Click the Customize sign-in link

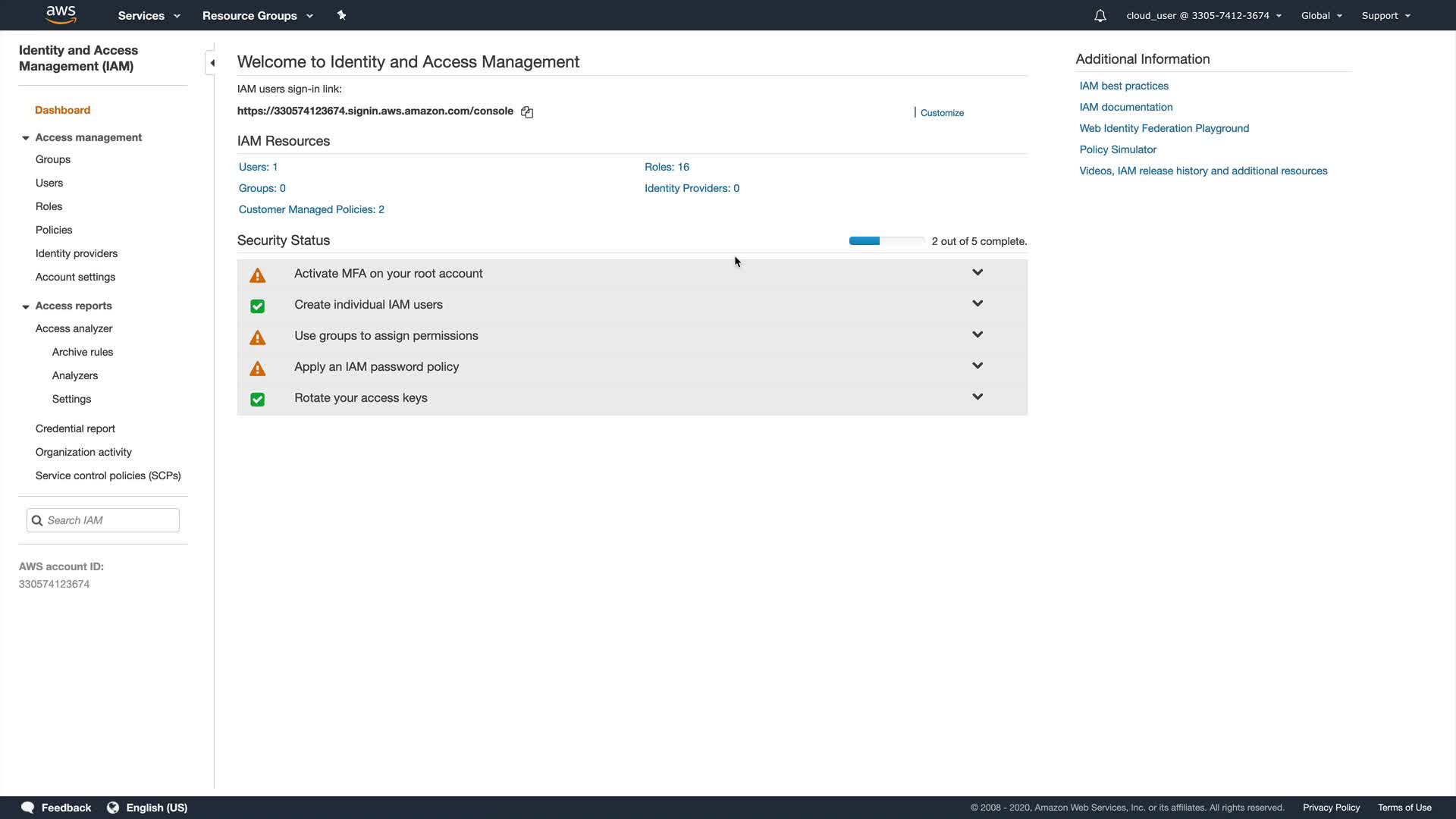pyautogui.click(x=942, y=113)
